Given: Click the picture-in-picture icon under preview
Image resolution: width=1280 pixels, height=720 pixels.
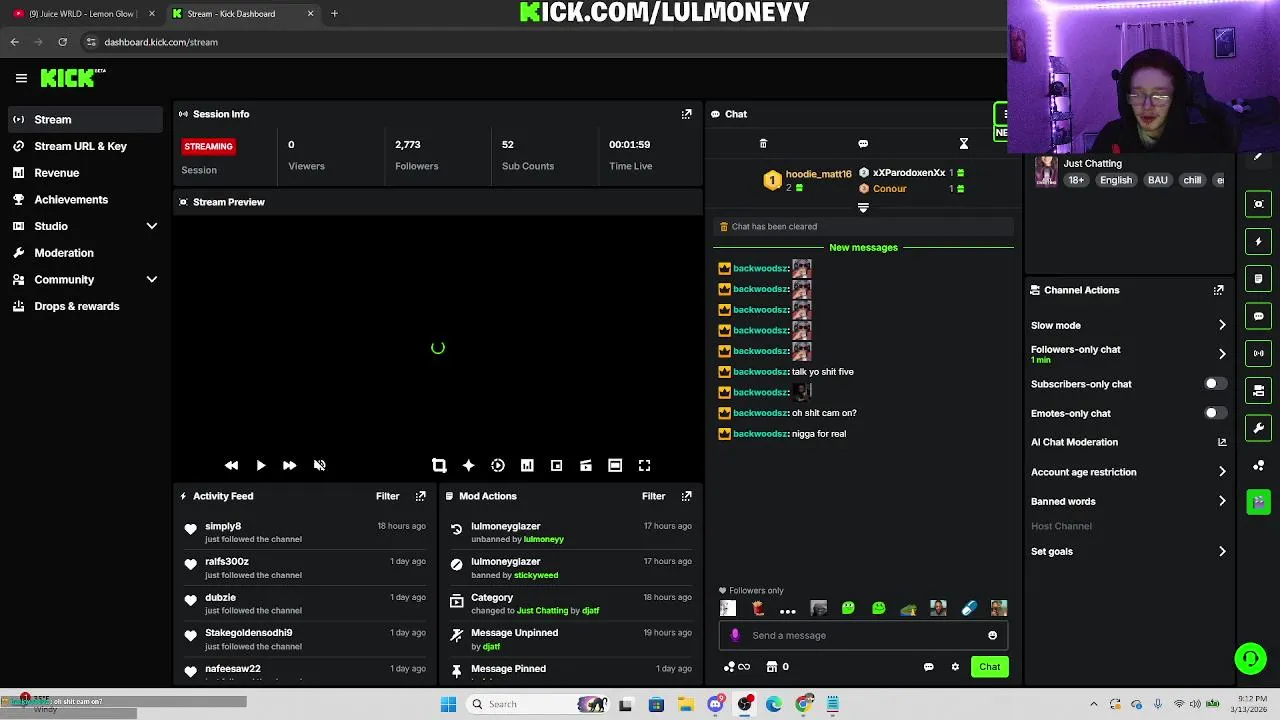Looking at the screenshot, I should point(556,466).
